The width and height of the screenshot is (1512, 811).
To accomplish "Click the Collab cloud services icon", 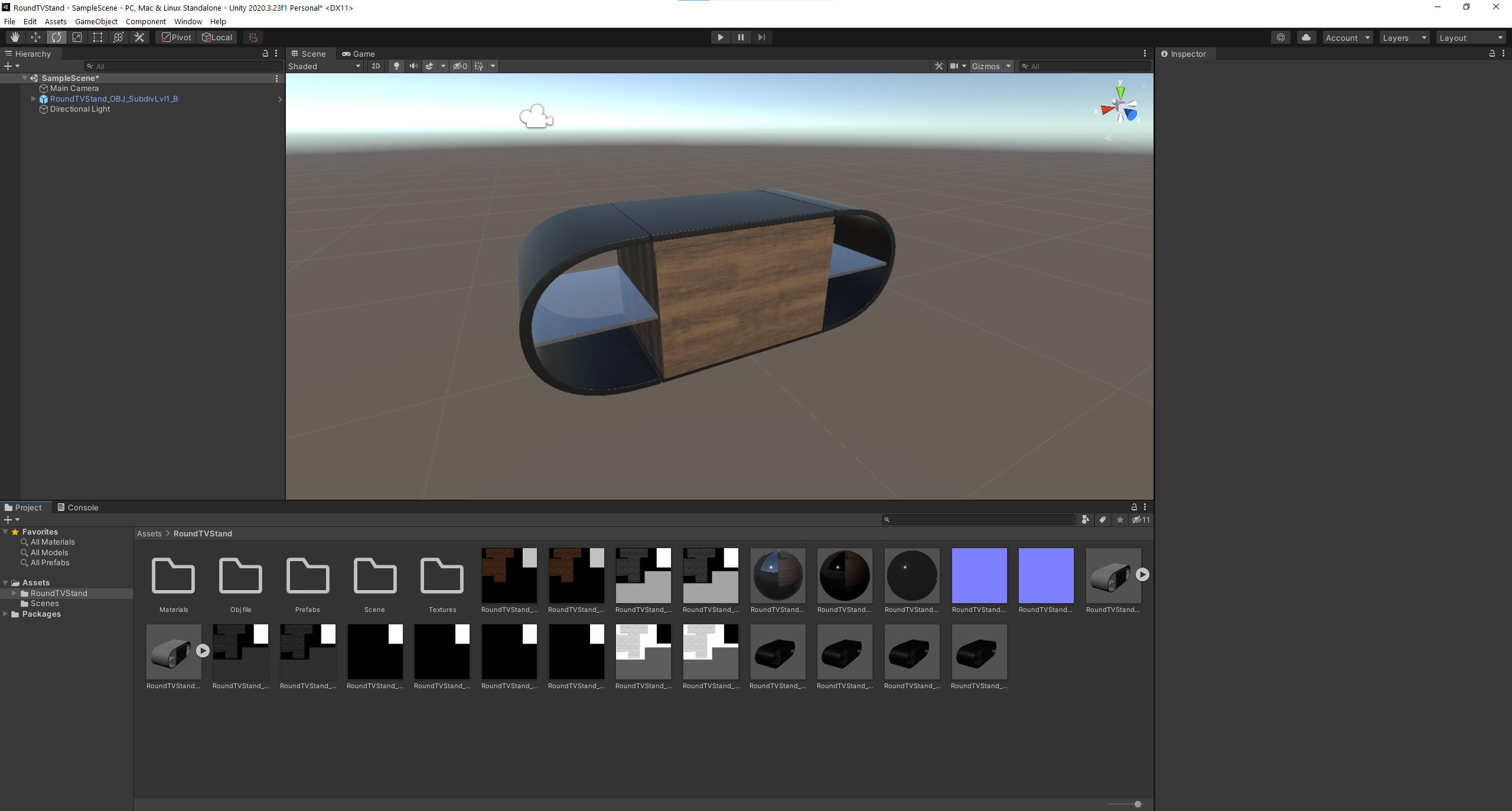I will (1306, 37).
